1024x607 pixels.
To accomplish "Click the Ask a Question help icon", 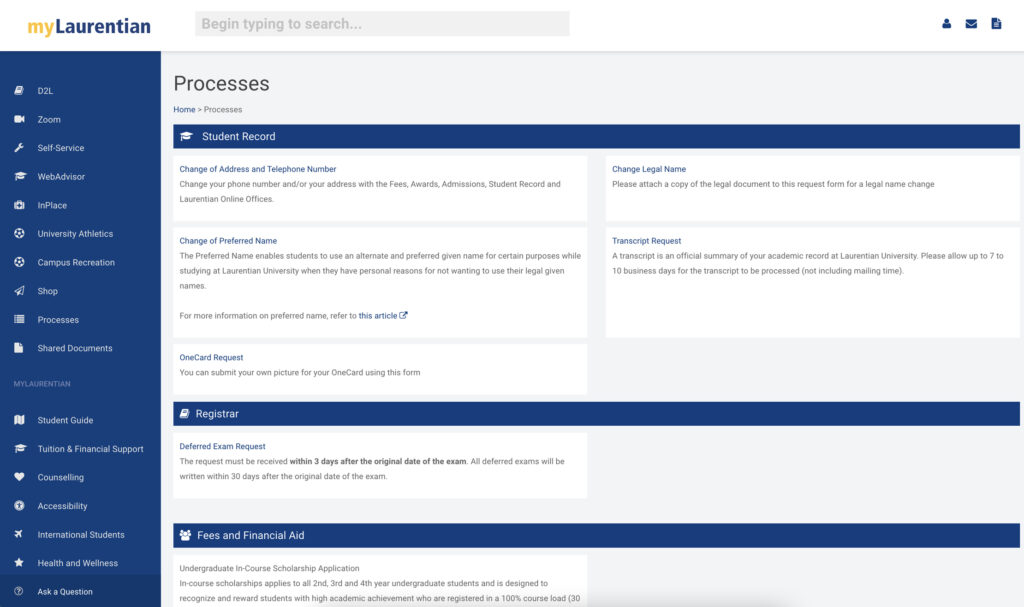I will [18, 591].
